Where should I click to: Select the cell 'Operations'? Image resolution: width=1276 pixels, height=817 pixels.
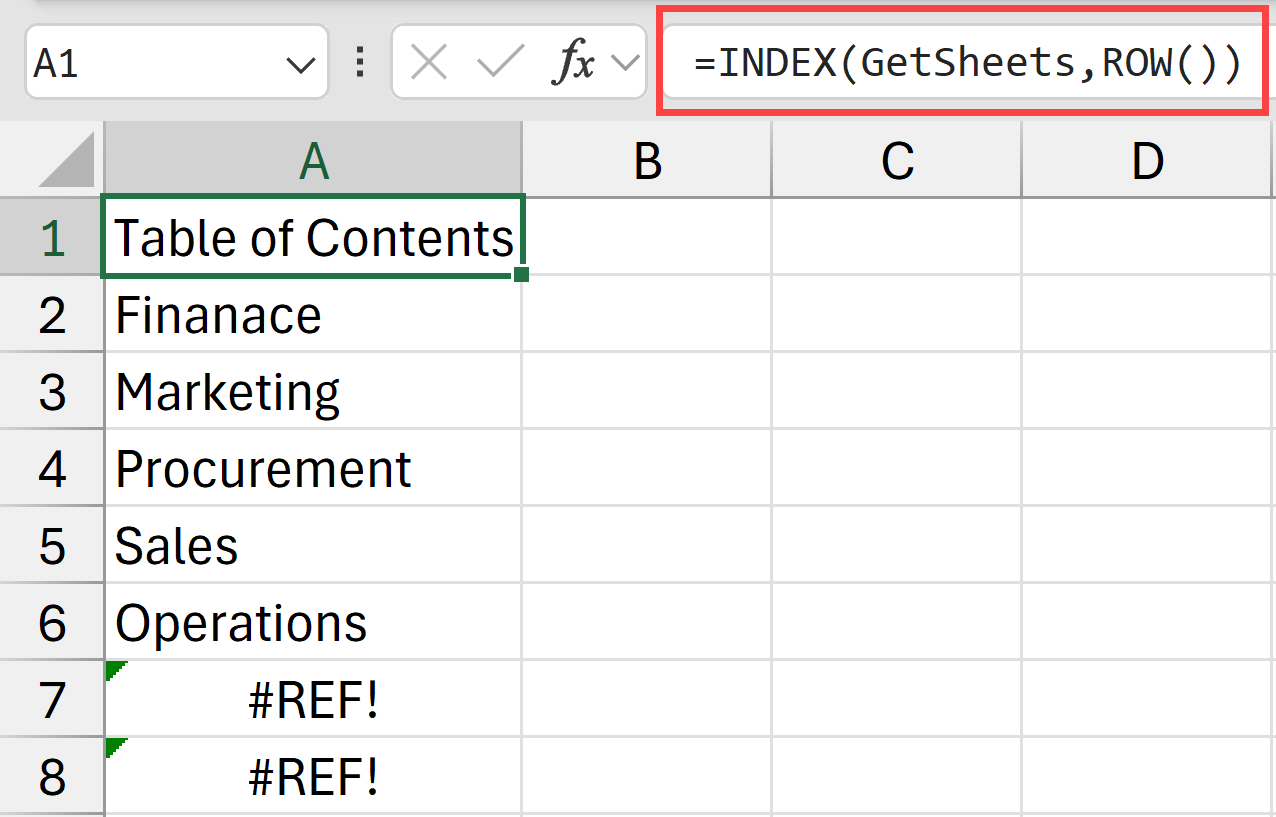point(313,622)
